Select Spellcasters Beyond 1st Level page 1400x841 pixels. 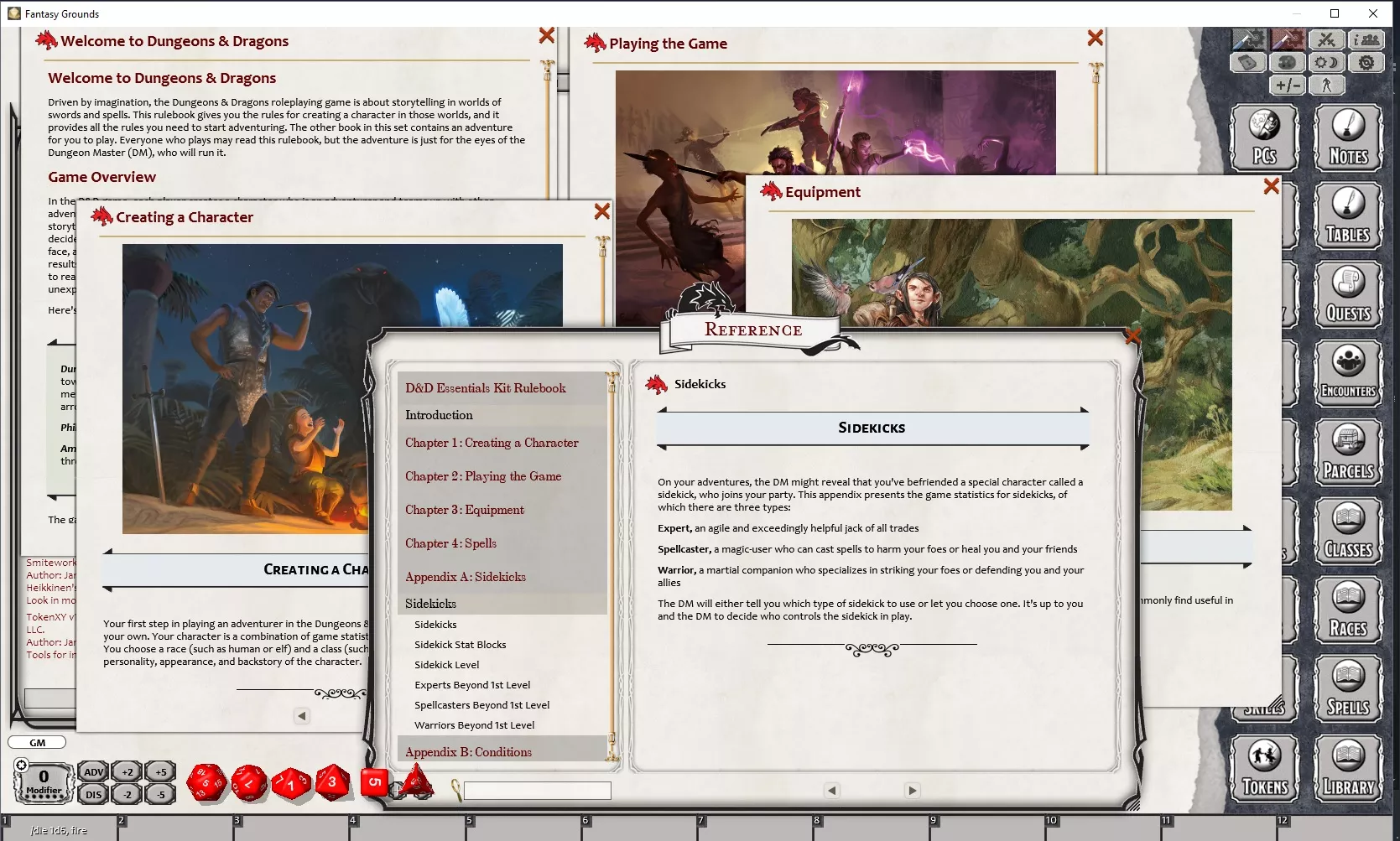tap(481, 705)
